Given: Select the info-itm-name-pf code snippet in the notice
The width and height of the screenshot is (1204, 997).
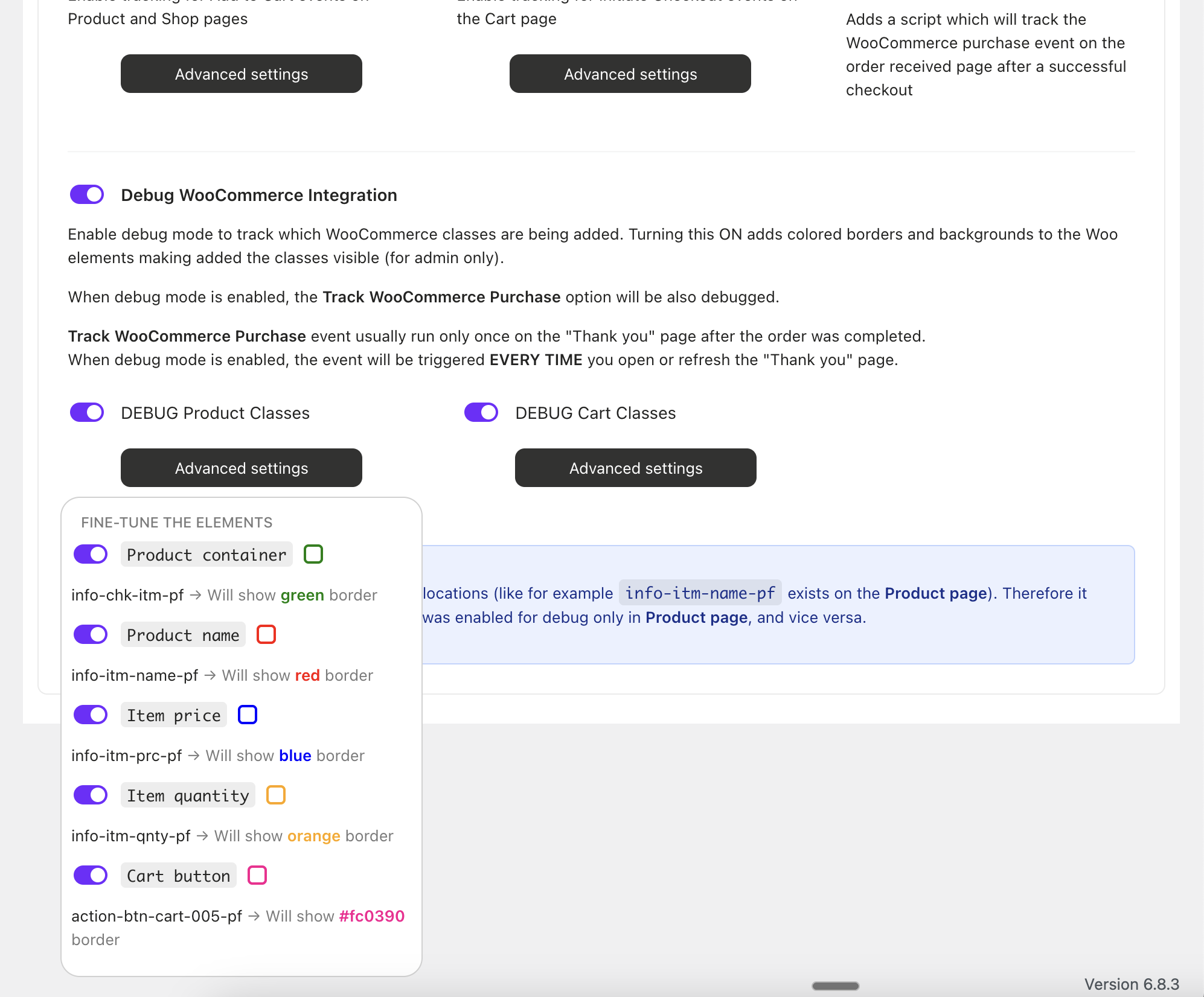Looking at the screenshot, I should click(x=700, y=593).
